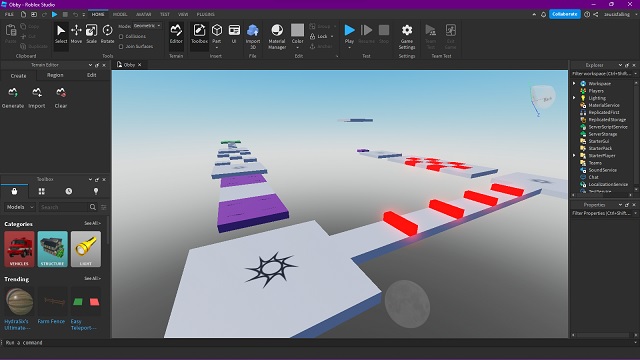
Task: Open the Terrain Editor from ribbon
Action: [x=176, y=34]
